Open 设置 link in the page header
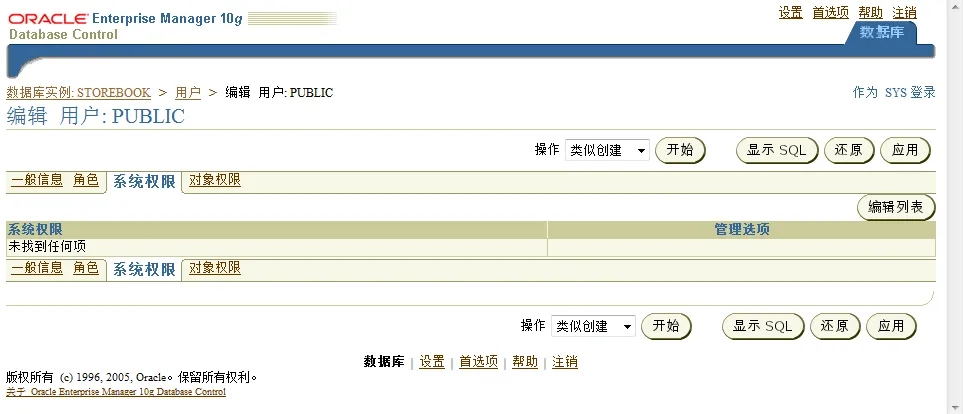The height and width of the screenshot is (414, 963). (790, 12)
